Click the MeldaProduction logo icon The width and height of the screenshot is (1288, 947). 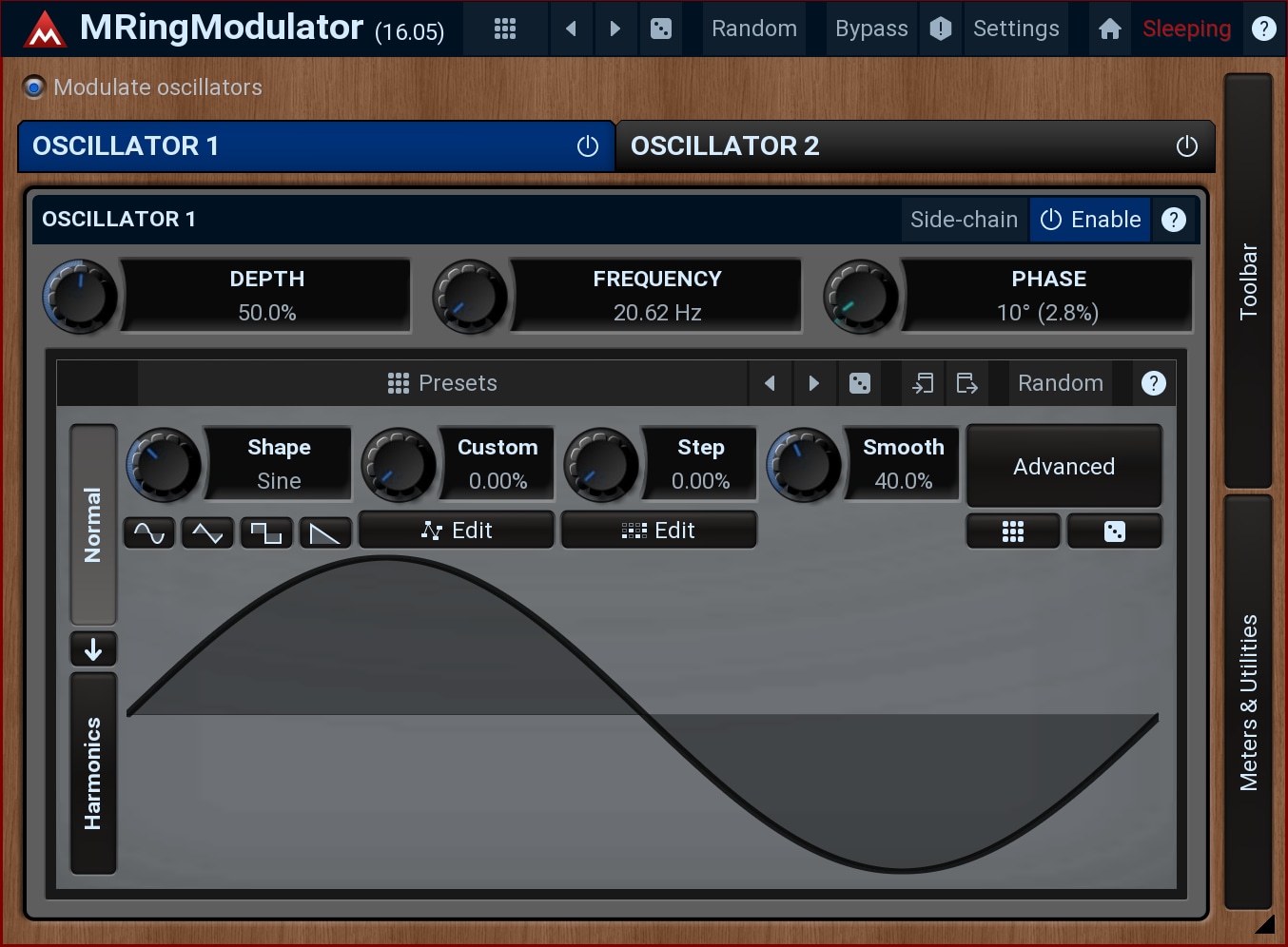tap(45, 29)
